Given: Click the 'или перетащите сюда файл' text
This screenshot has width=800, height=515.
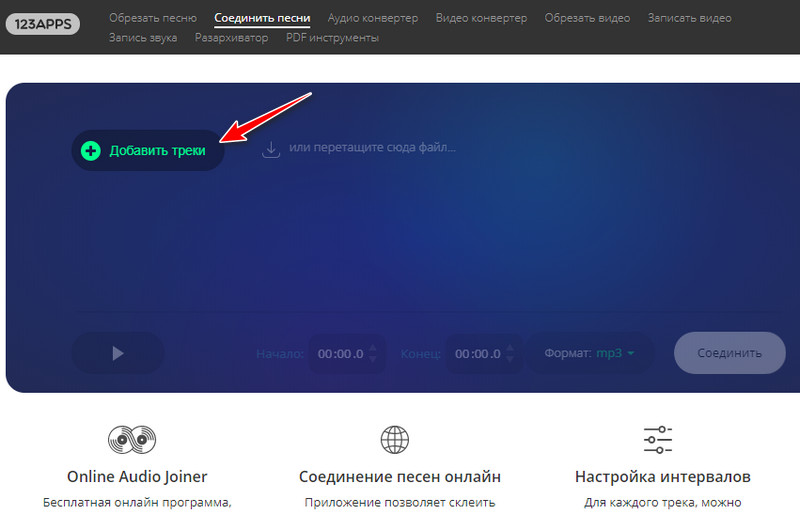Looking at the screenshot, I should pyautogui.click(x=372, y=148).
